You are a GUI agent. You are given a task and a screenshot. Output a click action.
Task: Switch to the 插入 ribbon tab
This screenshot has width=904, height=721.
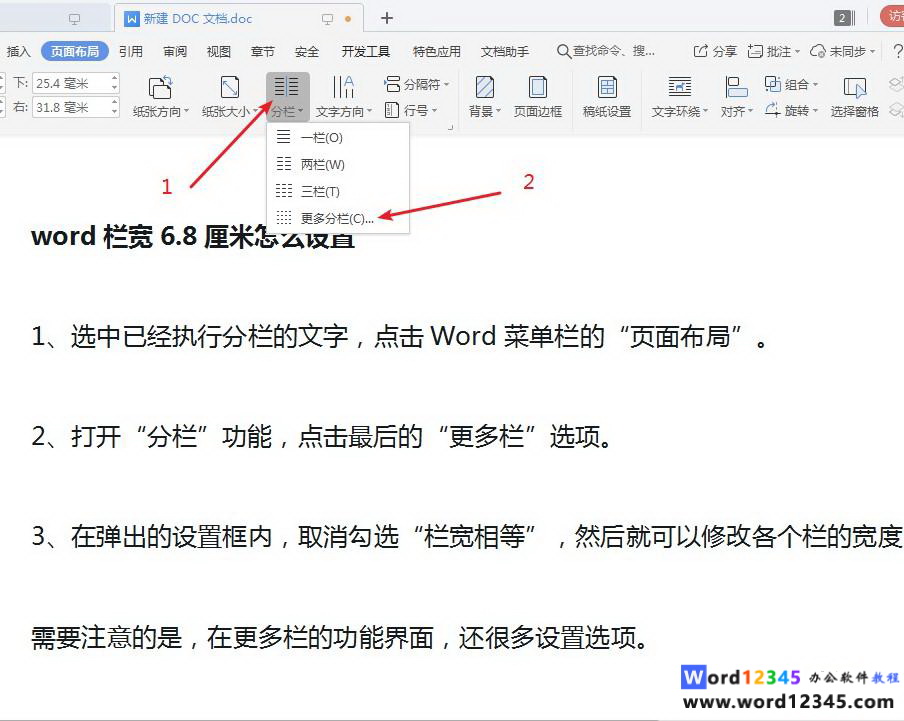pyautogui.click(x=18, y=51)
